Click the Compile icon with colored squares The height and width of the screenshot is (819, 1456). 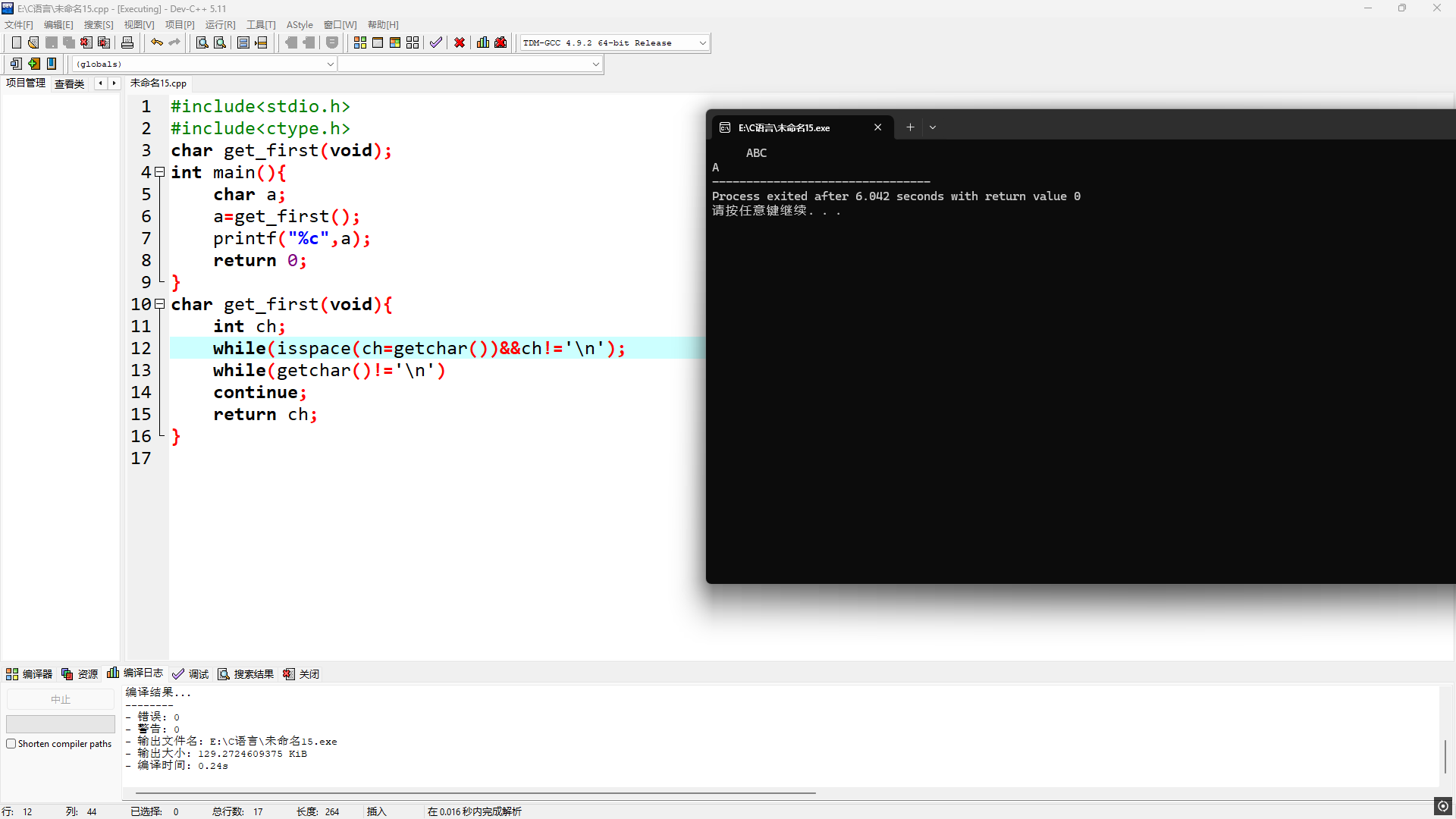coord(360,42)
